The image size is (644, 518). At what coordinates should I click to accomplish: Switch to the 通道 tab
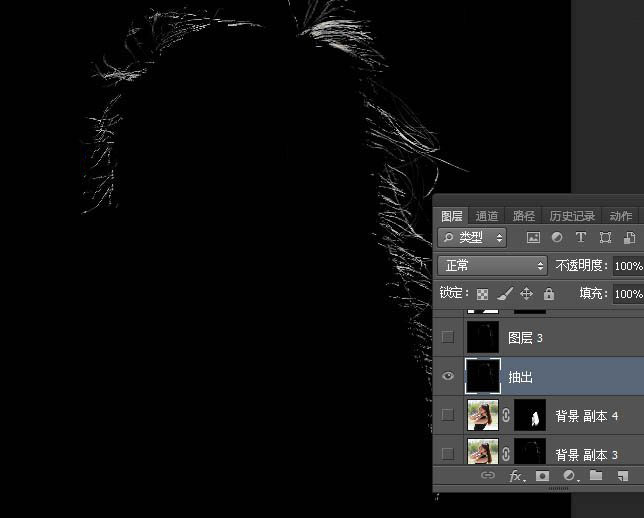tap(487, 216)
